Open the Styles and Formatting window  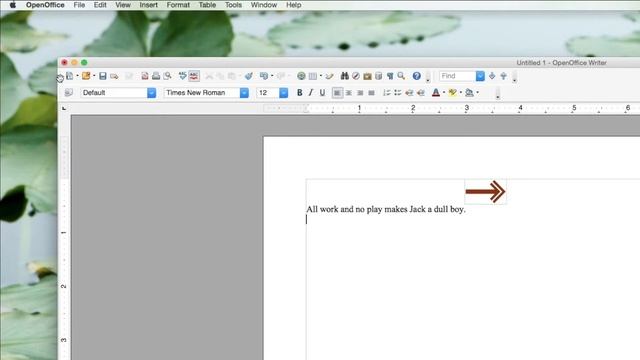[x=69, y=93]
